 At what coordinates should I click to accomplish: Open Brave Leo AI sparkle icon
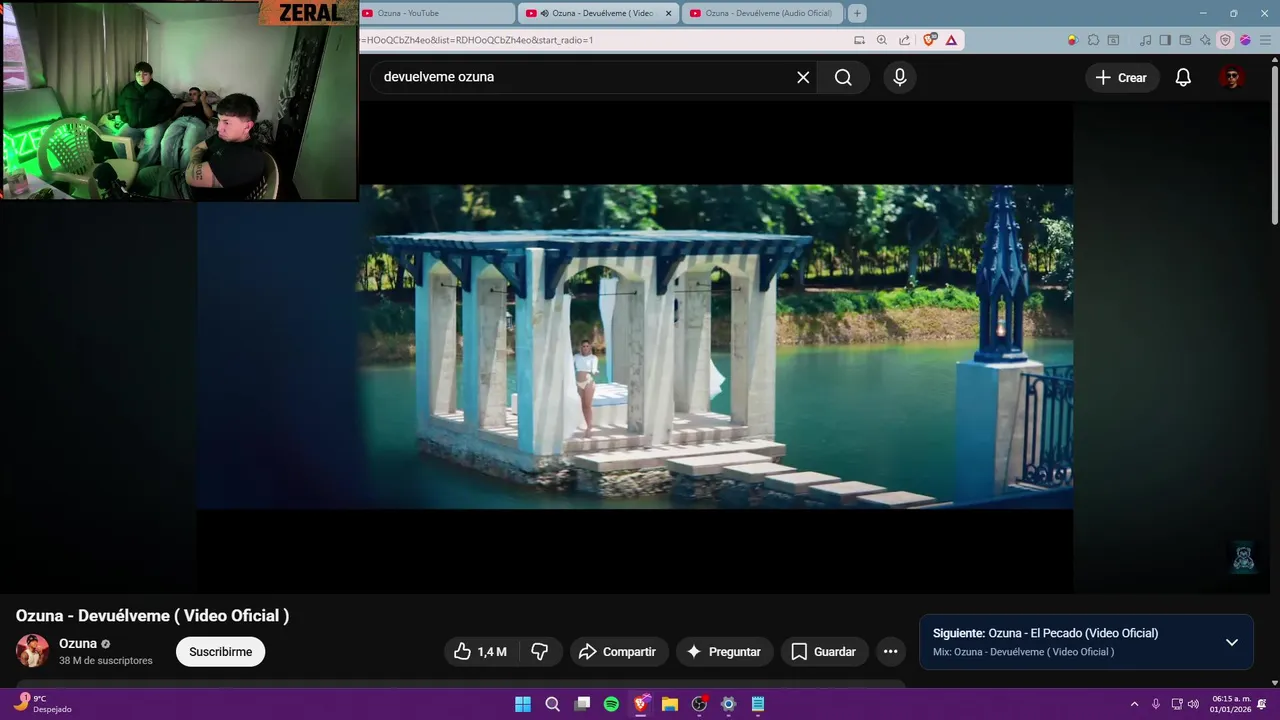point(1205,40)
